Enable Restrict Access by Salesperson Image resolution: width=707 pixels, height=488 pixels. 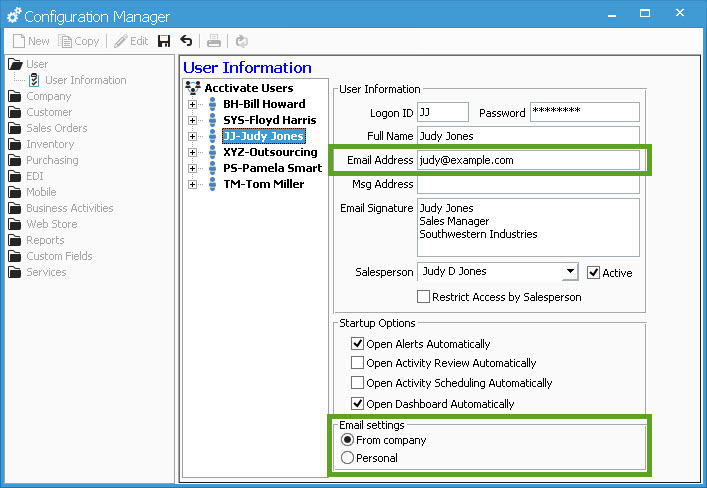click(423, 297)
